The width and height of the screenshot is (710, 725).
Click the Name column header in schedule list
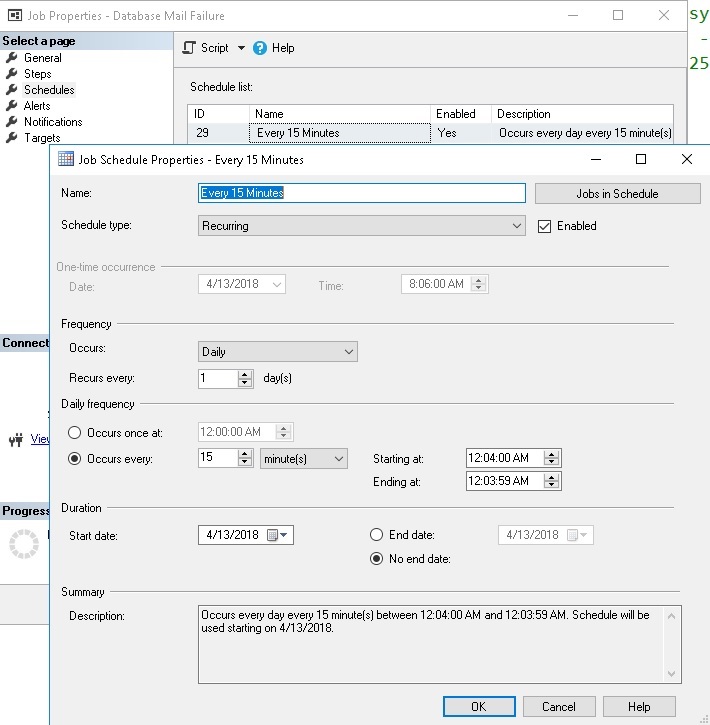pyautogui.click(x=340, y=114)
